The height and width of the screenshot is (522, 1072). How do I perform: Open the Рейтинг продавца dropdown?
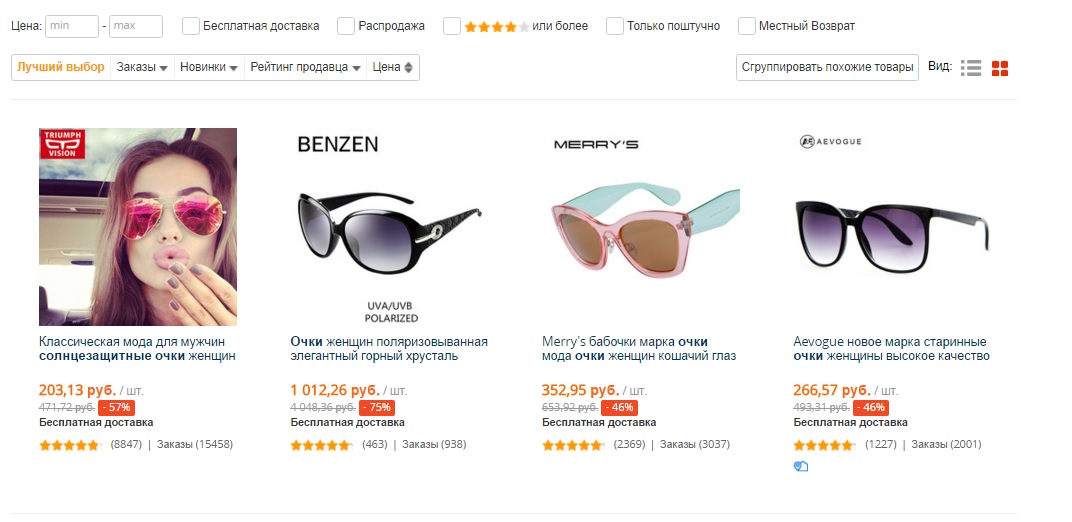(305, 68)
